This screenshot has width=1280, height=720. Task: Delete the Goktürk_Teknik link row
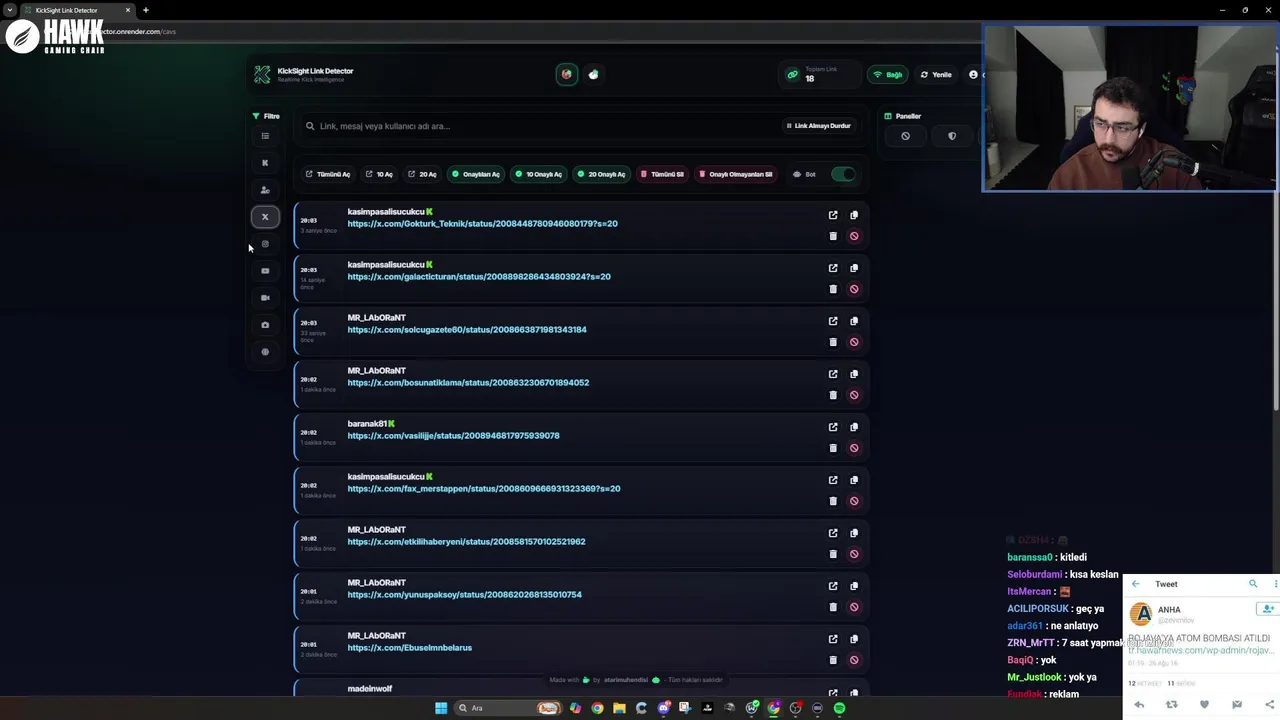(x=833, y=236)
